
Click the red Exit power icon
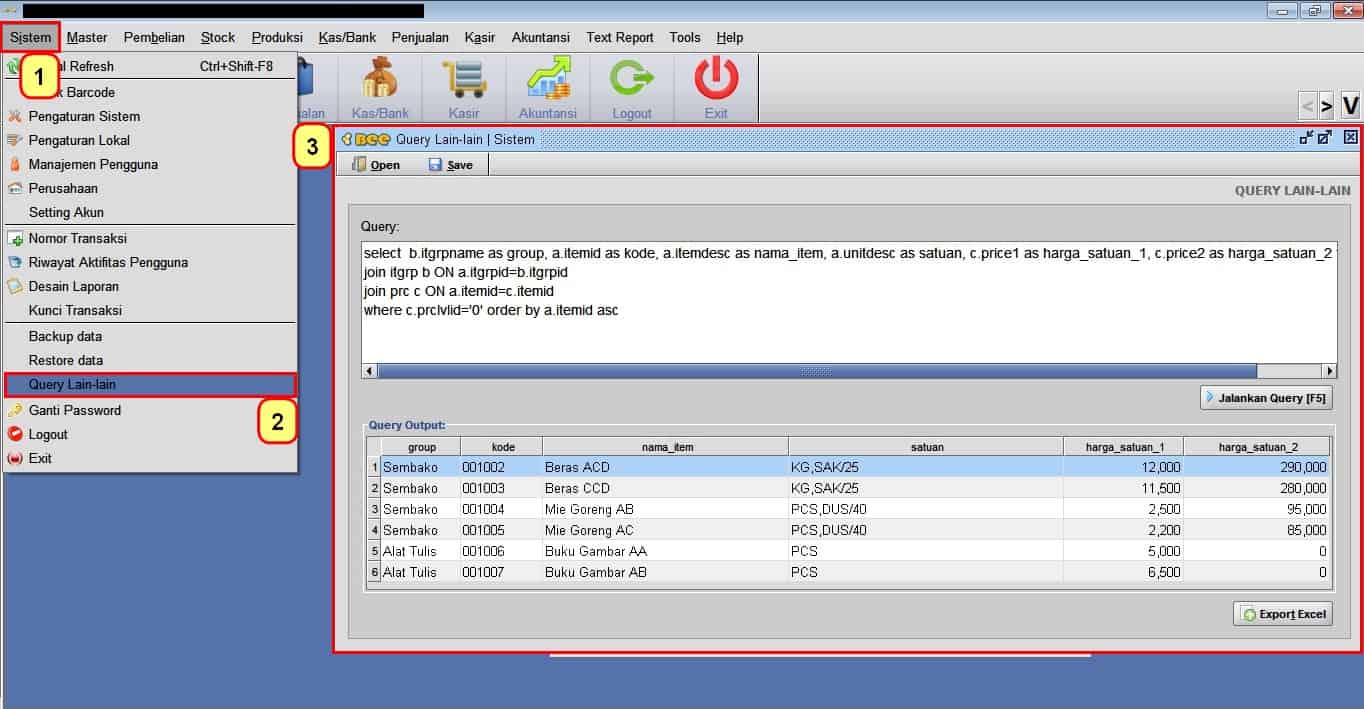tap(716, 89)
